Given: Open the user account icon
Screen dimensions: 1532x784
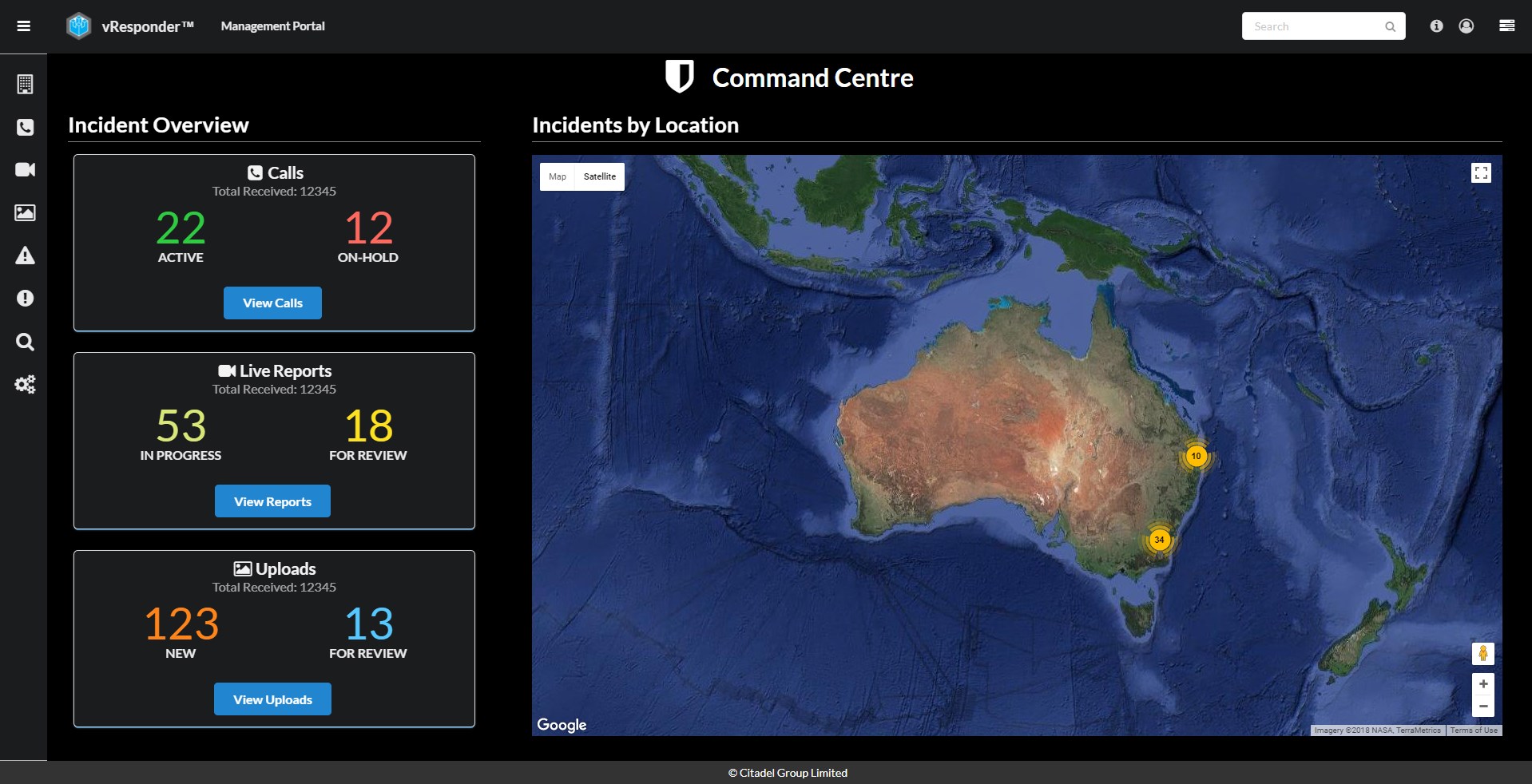Looking at the screenshot, I should point(1467,26).
